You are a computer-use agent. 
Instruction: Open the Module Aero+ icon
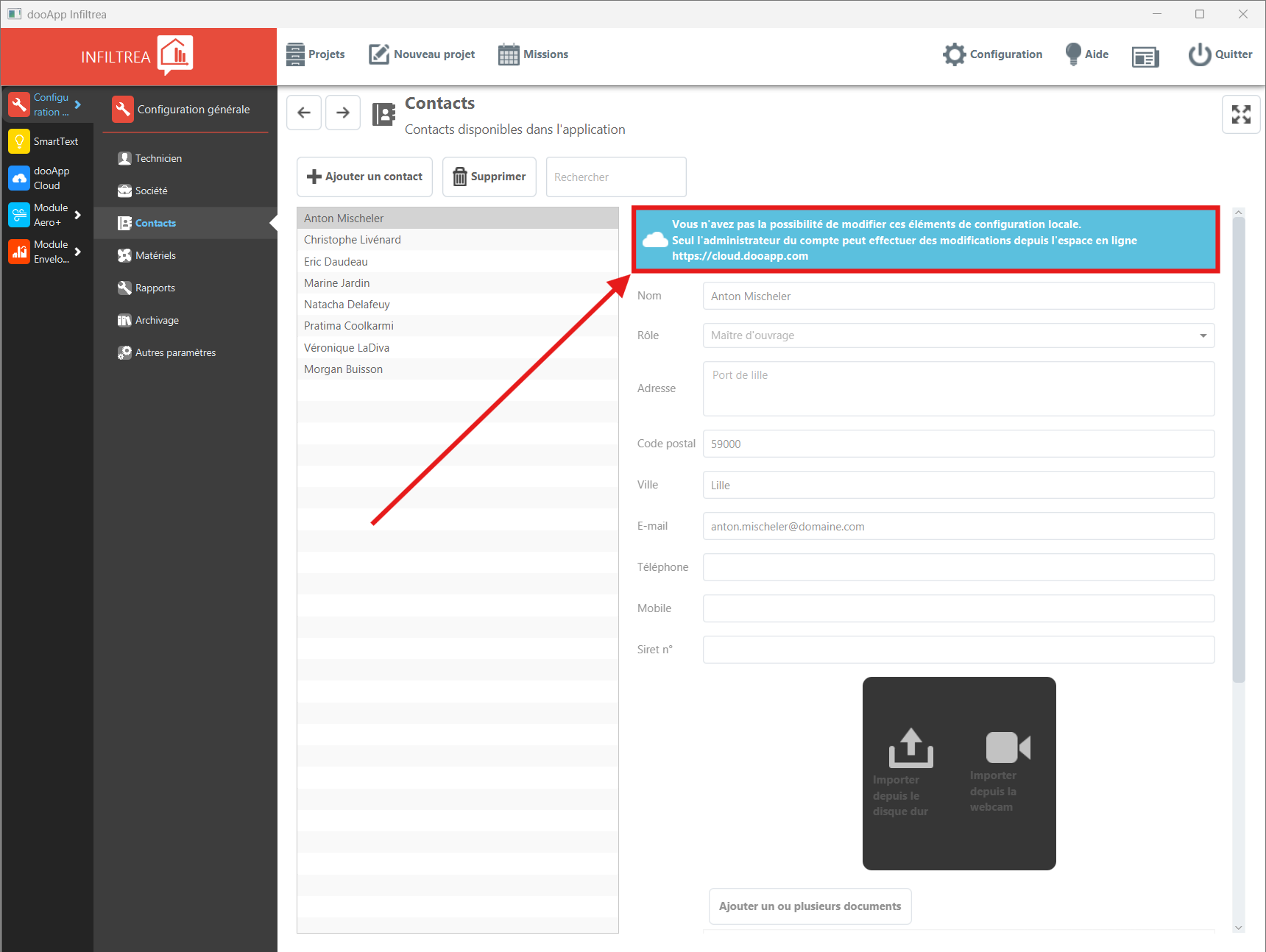19,215
